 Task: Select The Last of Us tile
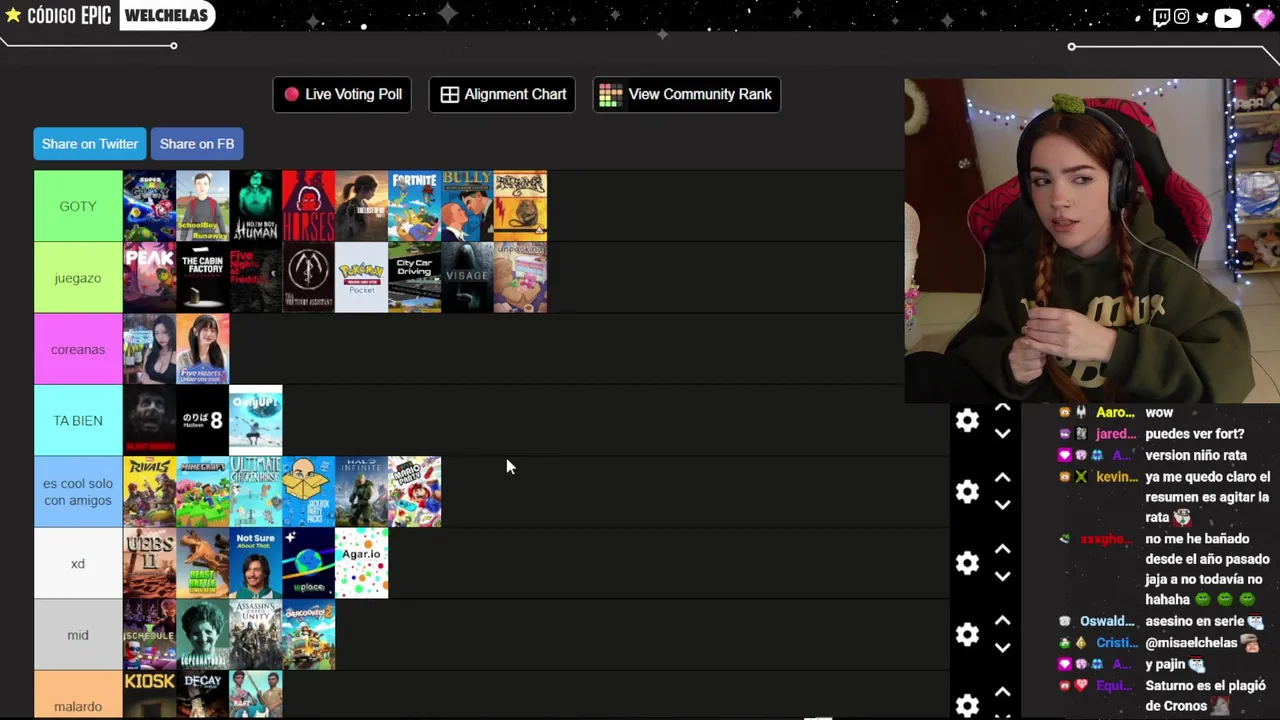click(361, 206)
